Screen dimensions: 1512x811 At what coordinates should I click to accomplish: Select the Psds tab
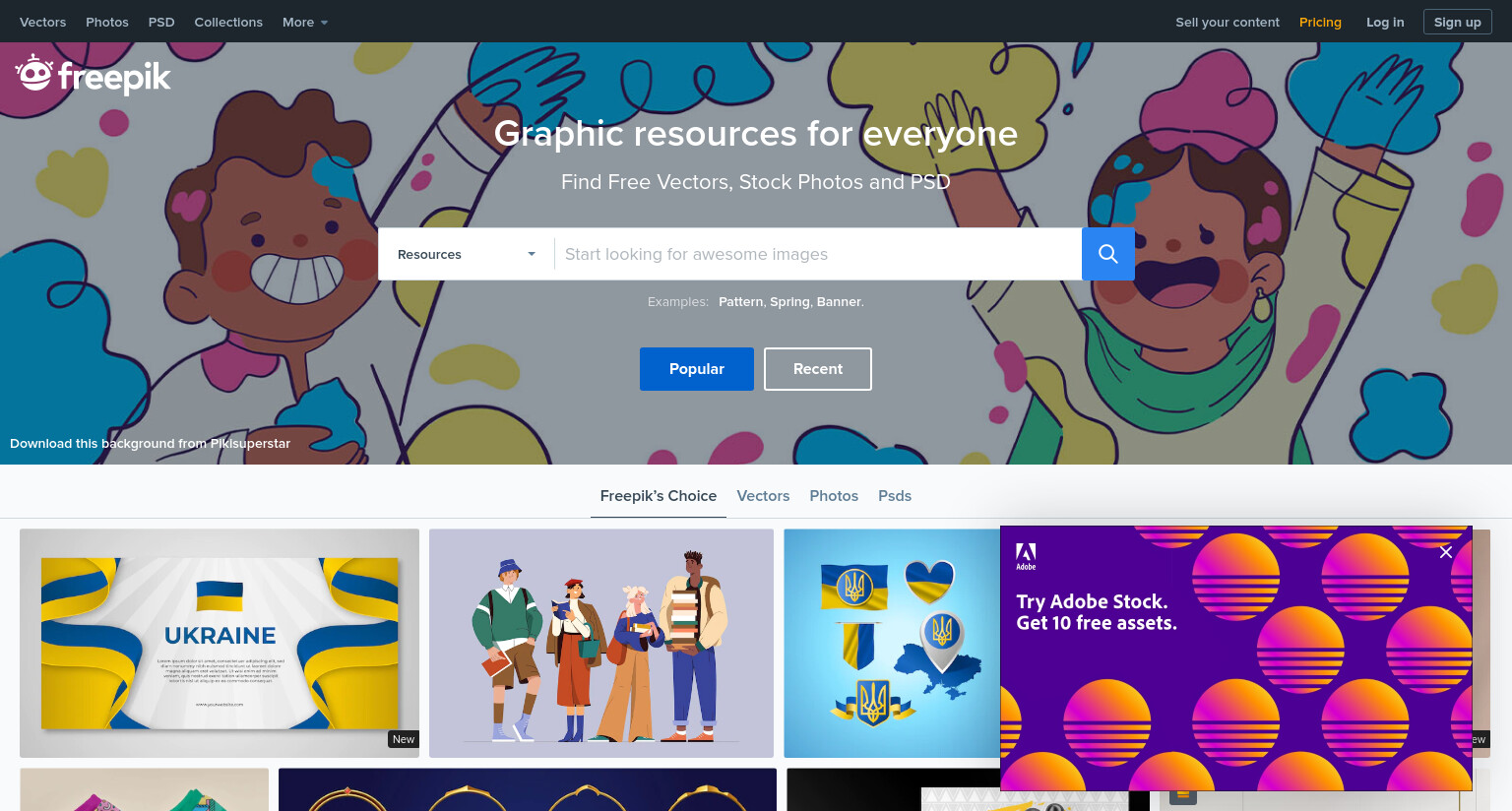point(895,496)
